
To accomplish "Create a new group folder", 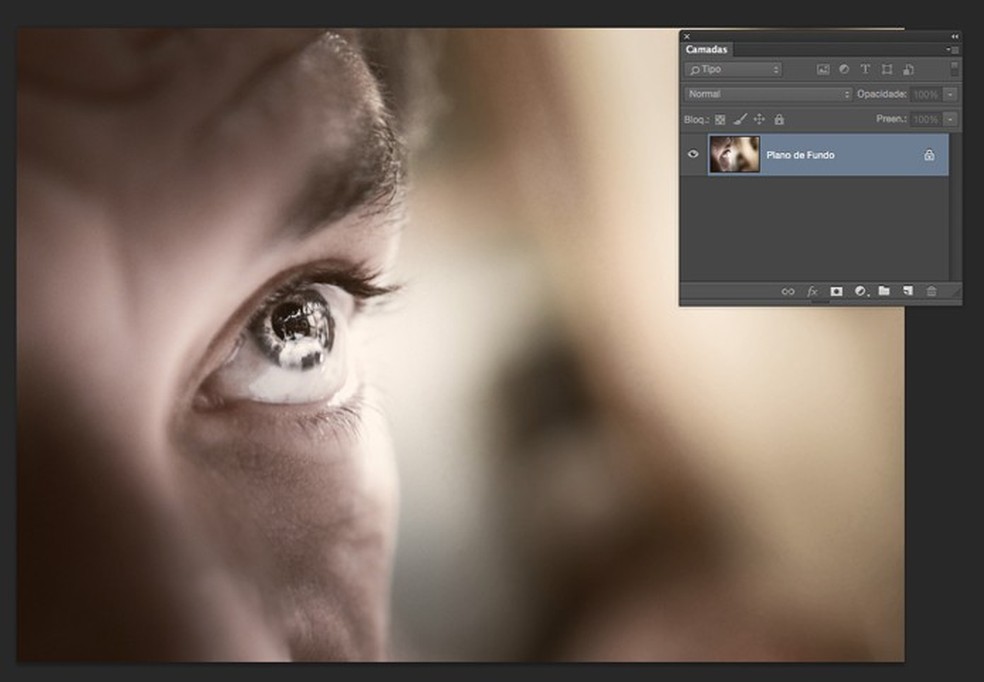I will point(884,290).
